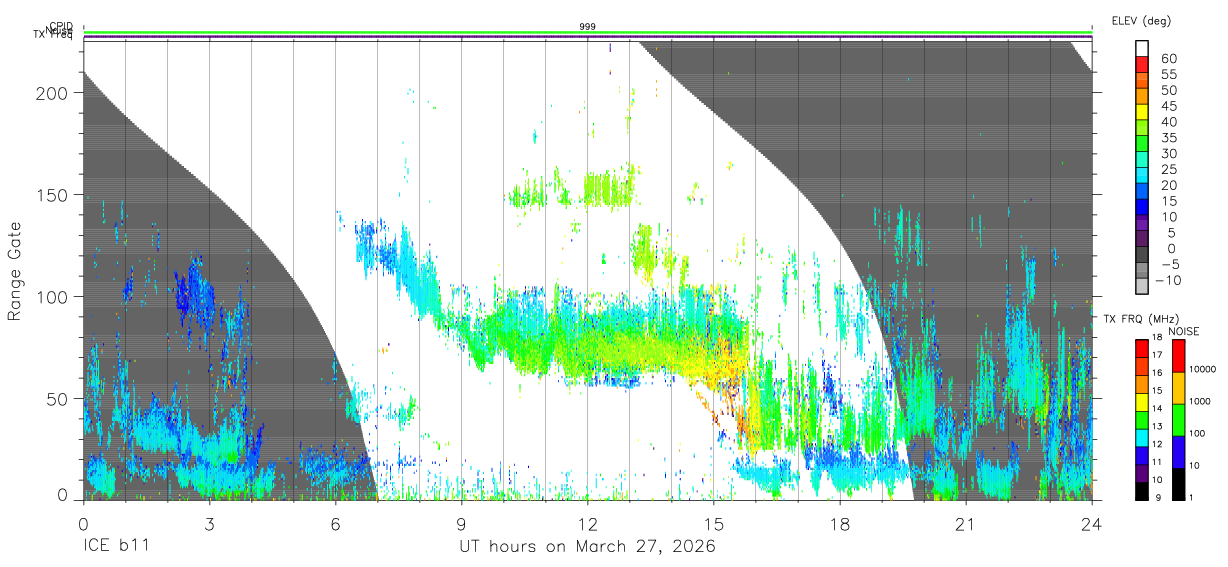Screen dimensions: 1228x567
Task: Click the x-axis hour tick '21'
Action: click(966, 524)
